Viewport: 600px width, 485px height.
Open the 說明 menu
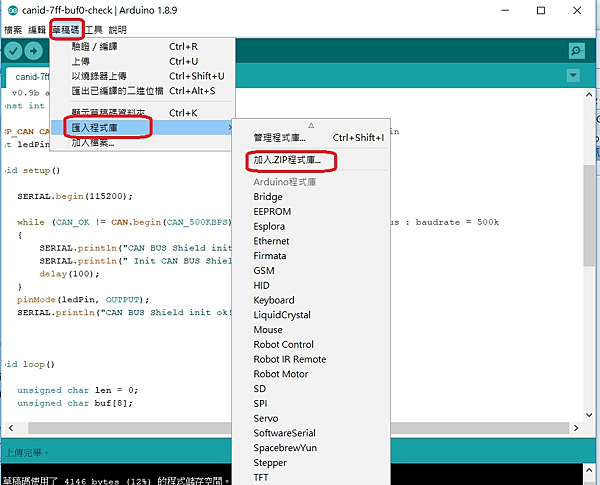click(117, 30)
